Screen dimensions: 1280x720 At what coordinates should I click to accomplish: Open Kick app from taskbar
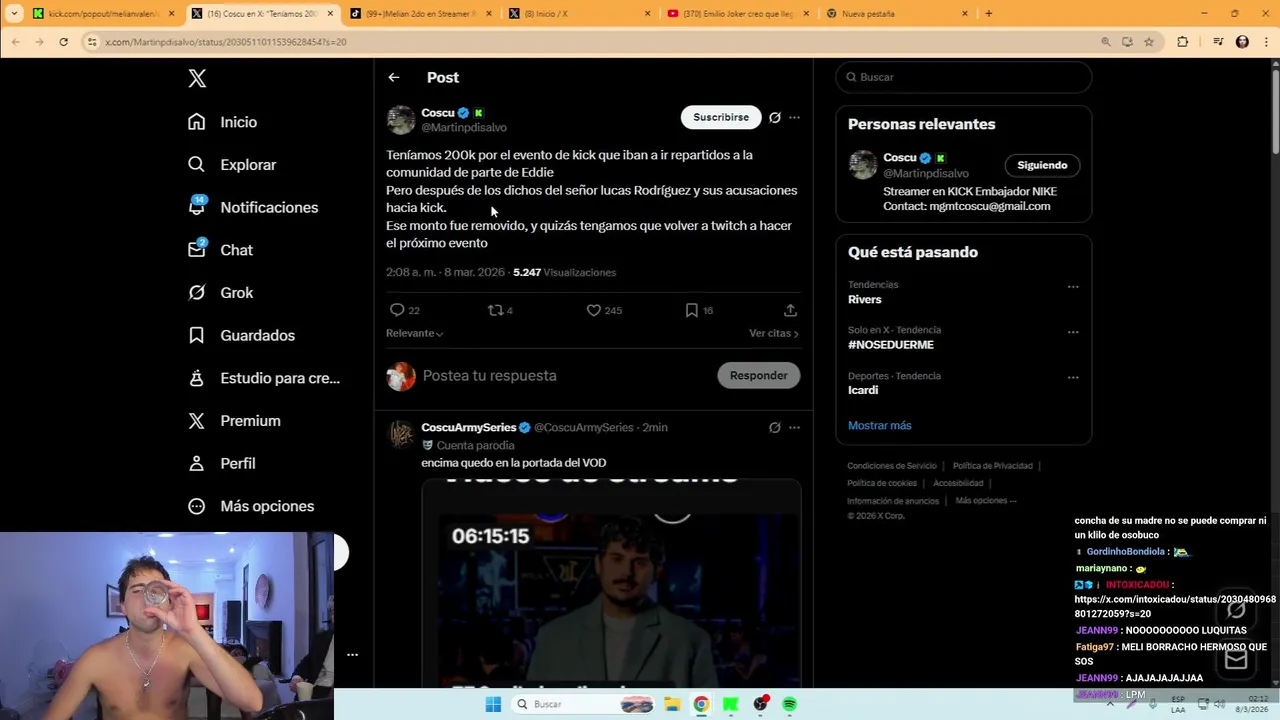tap(731, 704)
